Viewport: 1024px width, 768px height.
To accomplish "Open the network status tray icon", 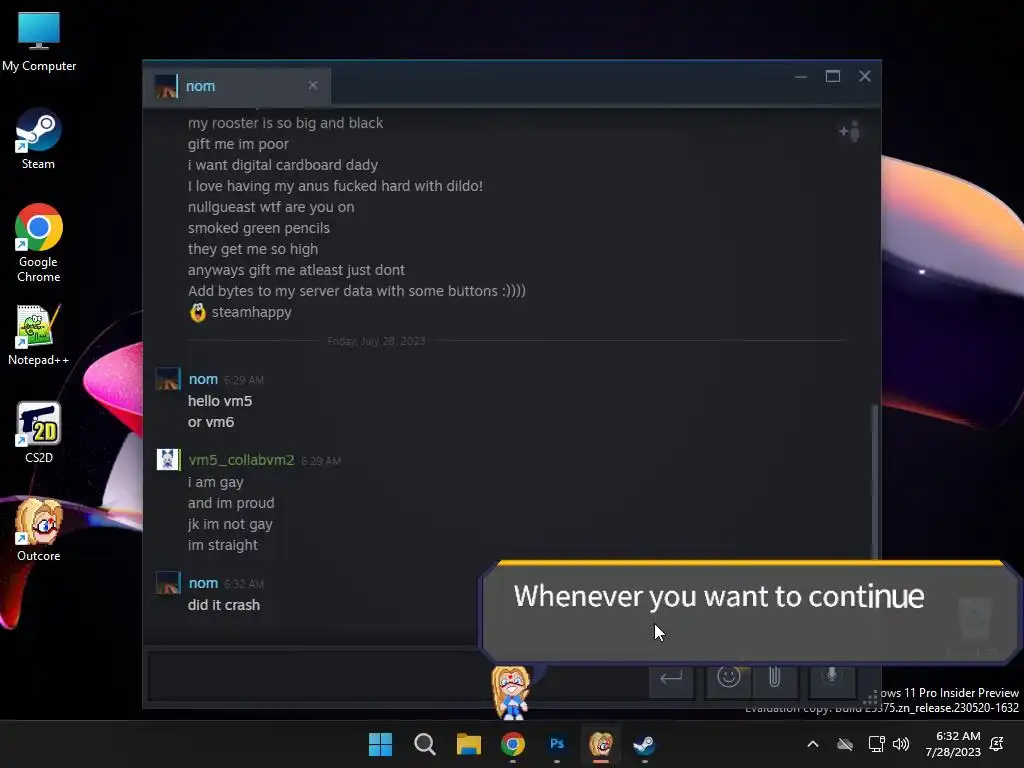I will point(876,744).
